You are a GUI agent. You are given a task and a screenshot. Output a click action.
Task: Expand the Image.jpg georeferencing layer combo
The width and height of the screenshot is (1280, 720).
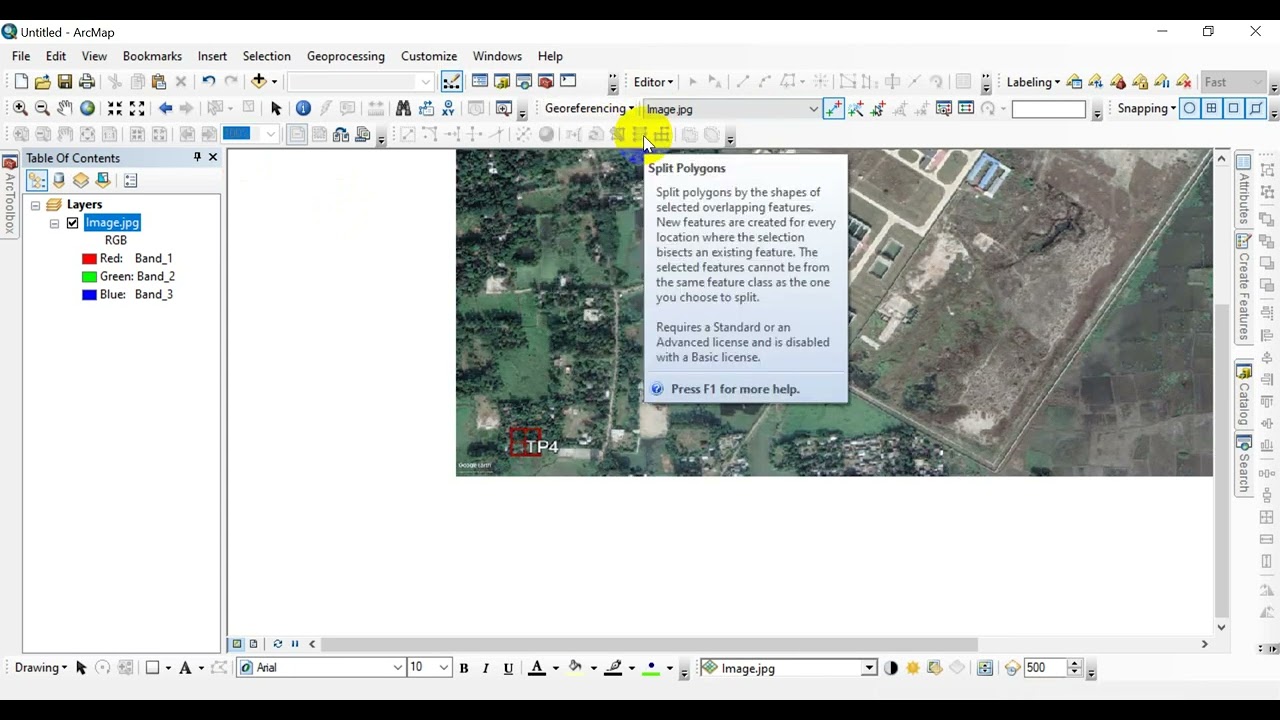pyautogui.click(x=813, y=109)
